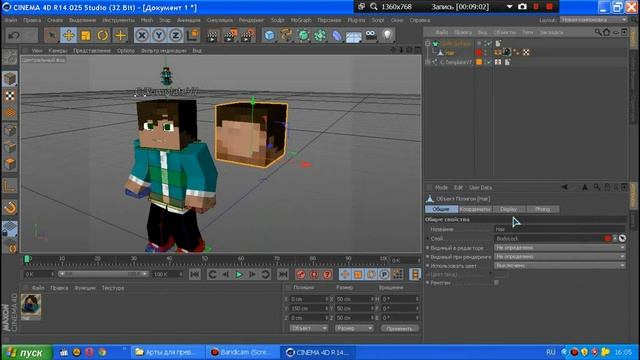Activate the Scale tool in toolbar
Viewport: 640px width, 360px height.
point(86,36)
